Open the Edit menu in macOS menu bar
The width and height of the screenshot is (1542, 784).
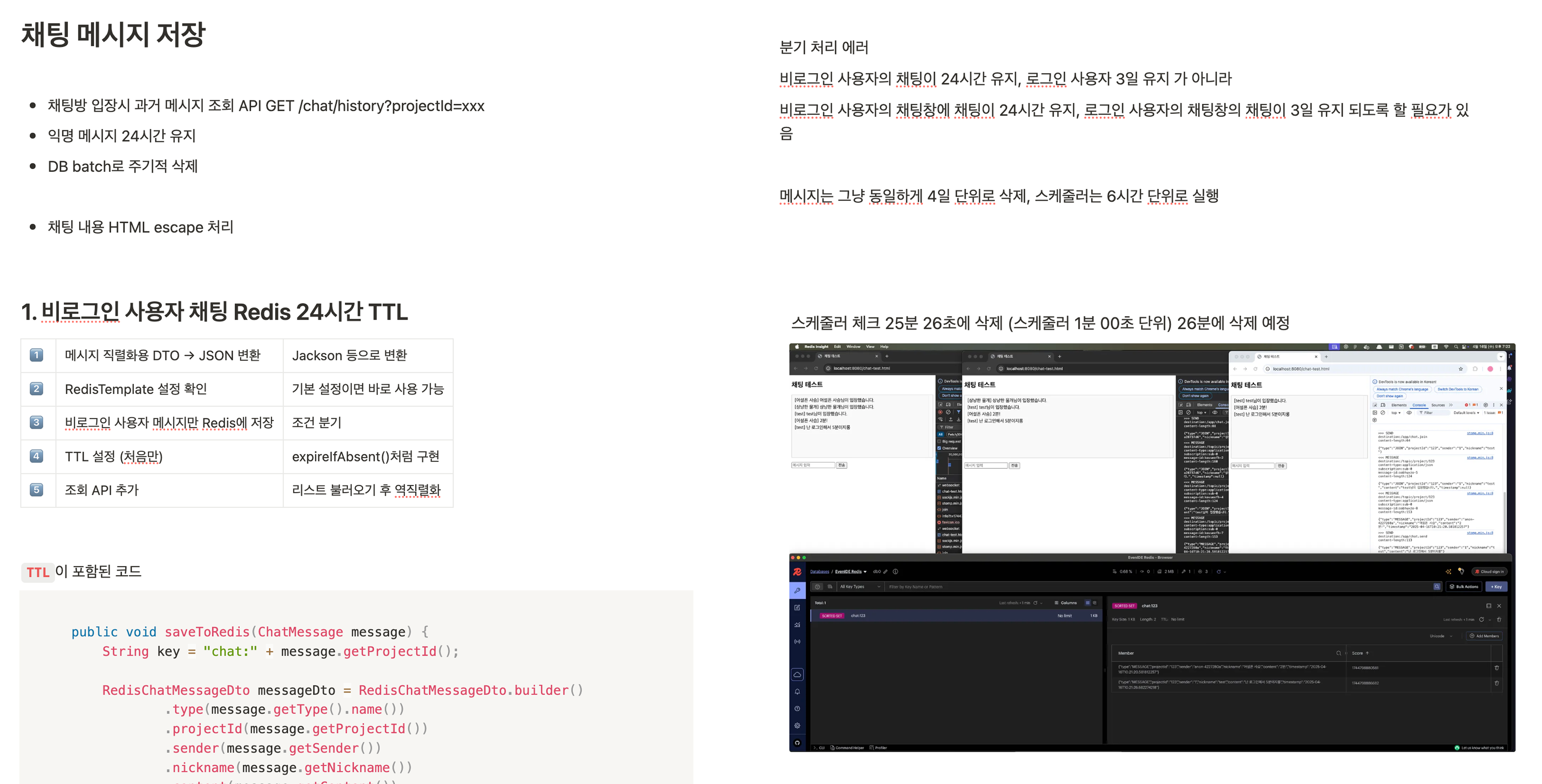click(x=837, y=347)
